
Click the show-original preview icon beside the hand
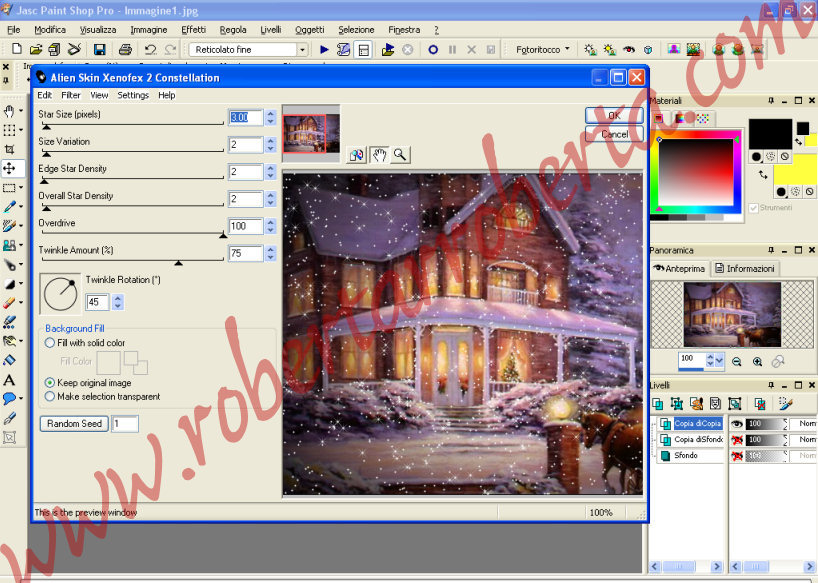pos(357,154)
